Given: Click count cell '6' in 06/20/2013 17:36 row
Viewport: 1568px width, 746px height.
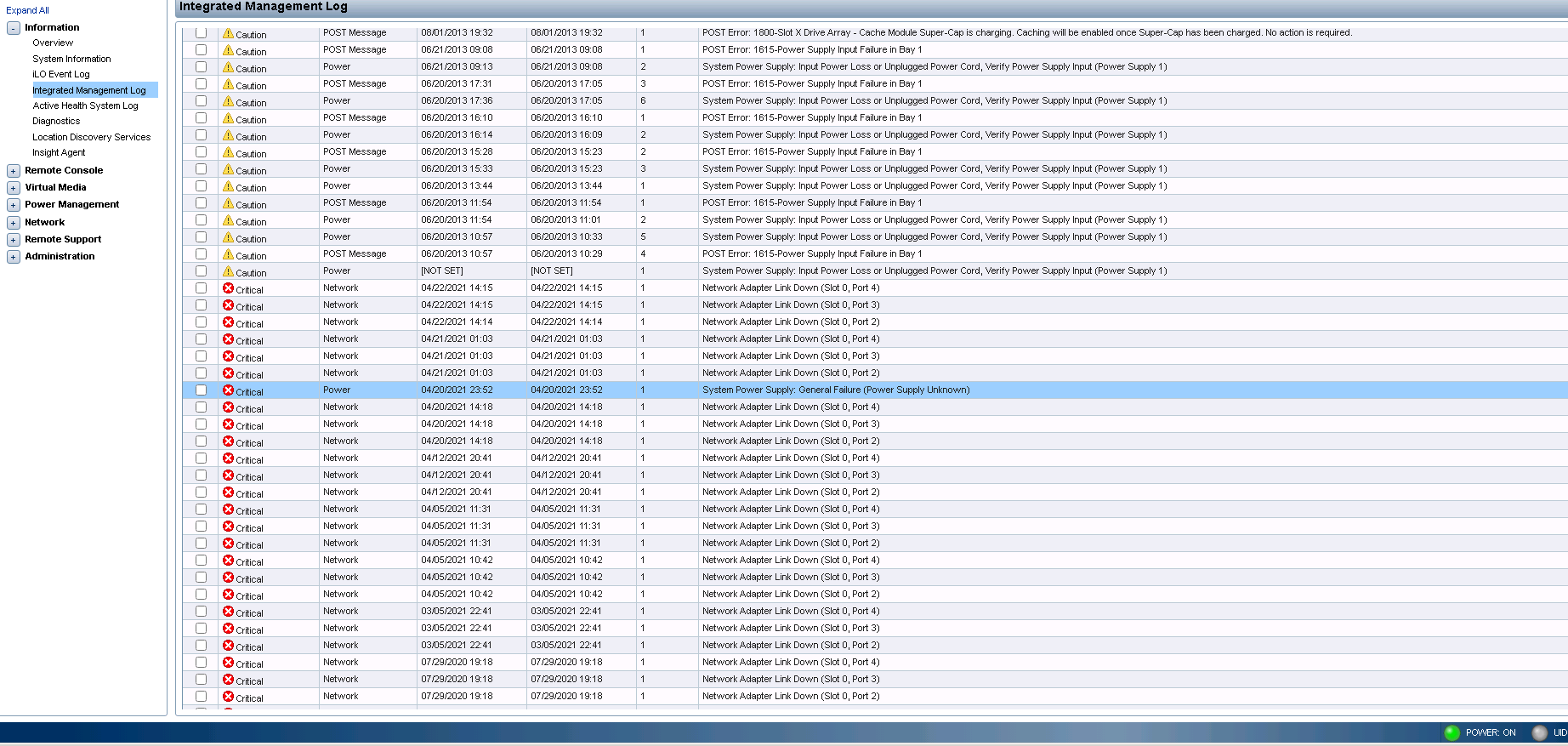Looking at the screenshot, I should [x=643, y=100].
